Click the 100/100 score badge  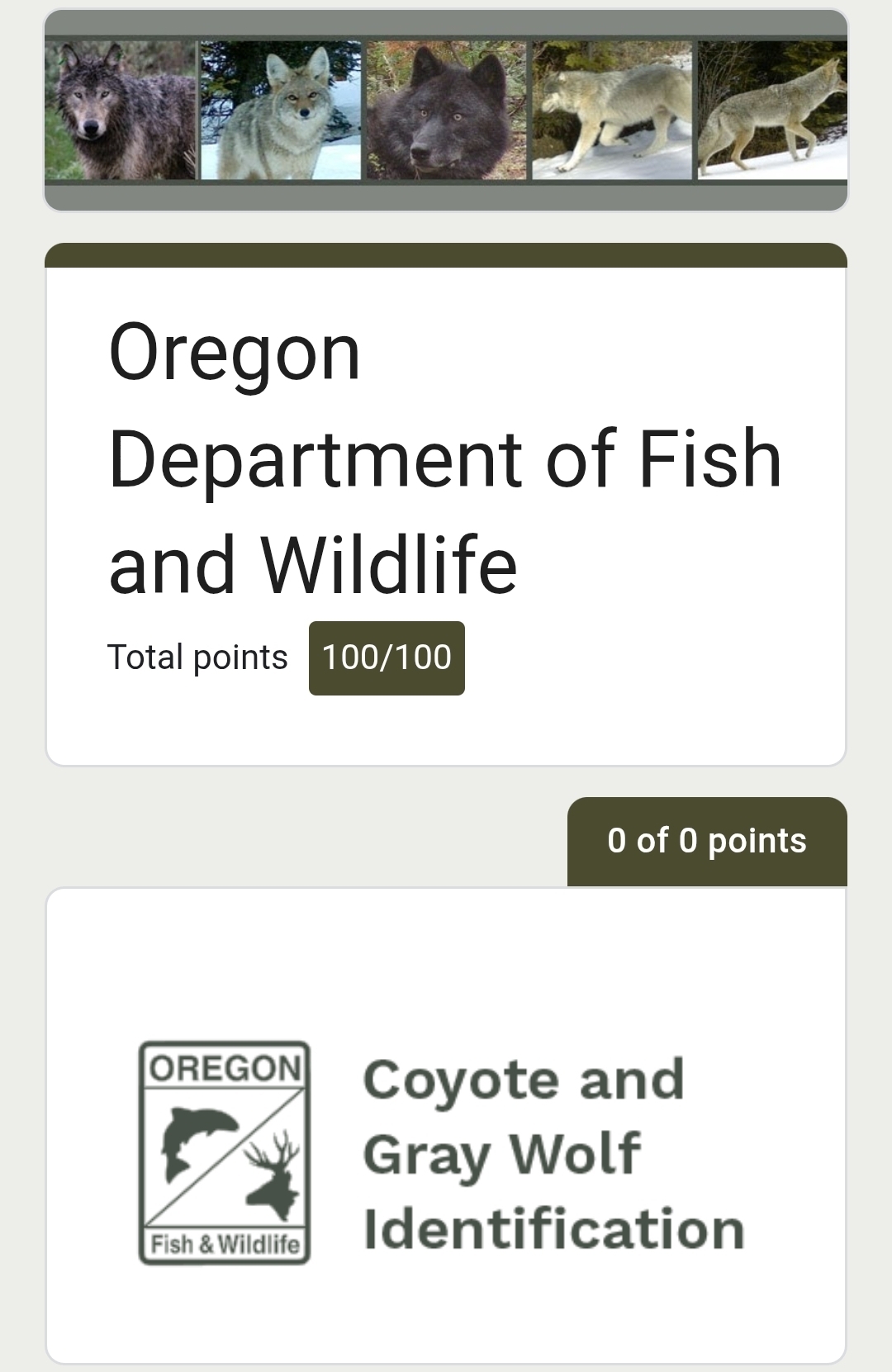387,658
